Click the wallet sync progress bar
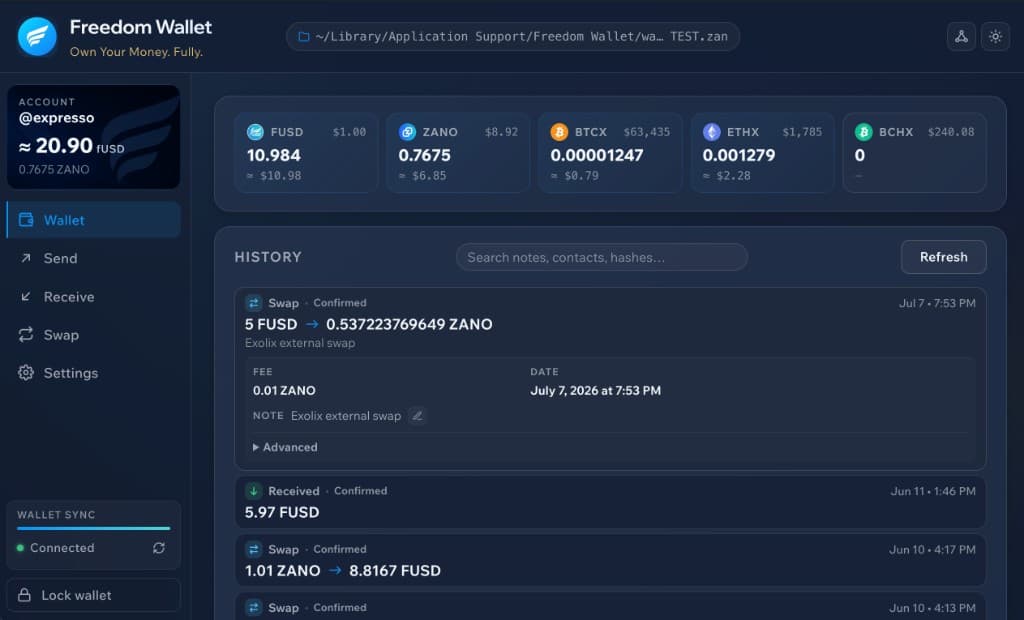 click(x=93, y=528)
